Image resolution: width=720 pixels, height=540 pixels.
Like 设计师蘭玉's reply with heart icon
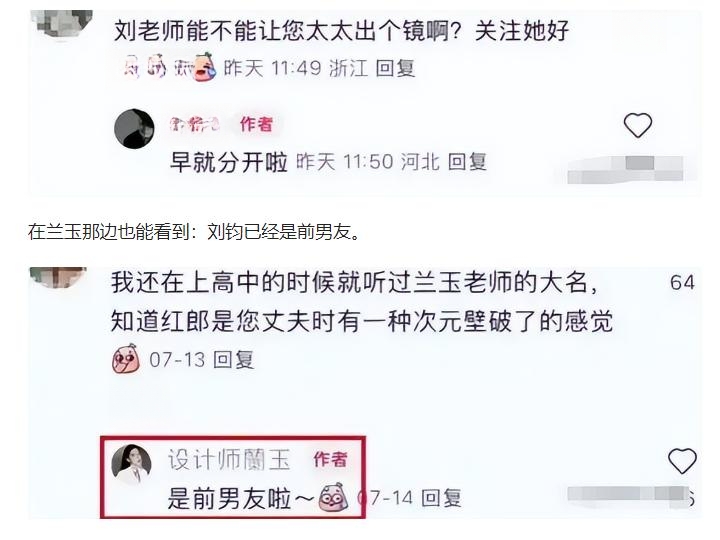pos(682,461)
